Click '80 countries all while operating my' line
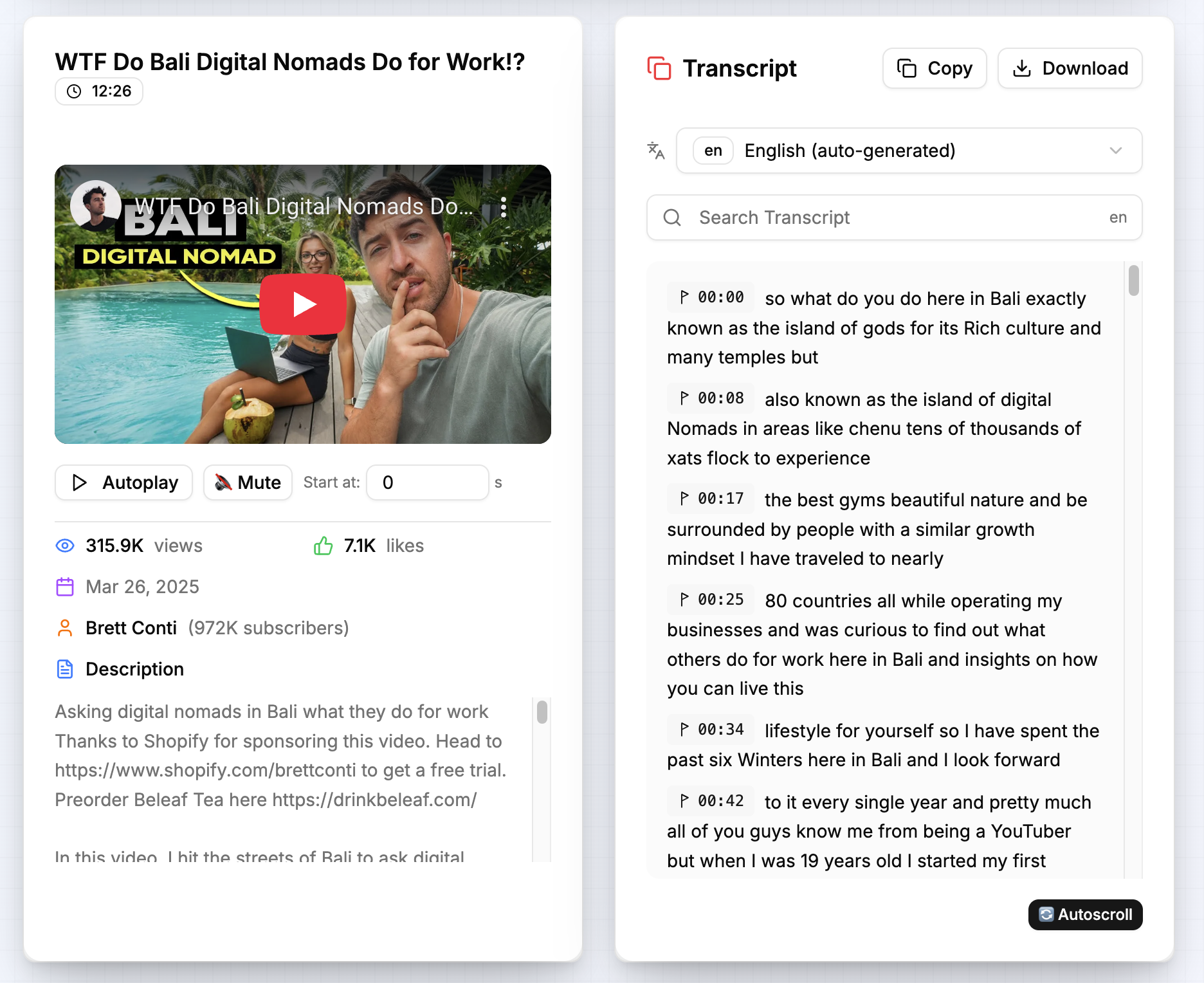 tap(913, 602)
